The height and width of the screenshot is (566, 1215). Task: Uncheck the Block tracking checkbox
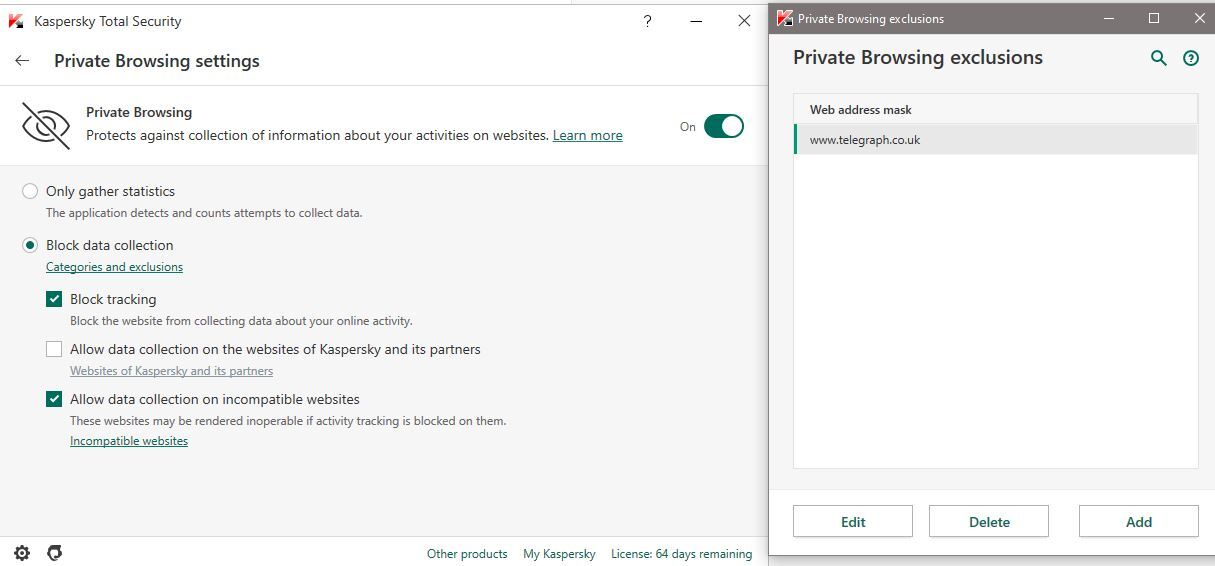click(54, 299)
